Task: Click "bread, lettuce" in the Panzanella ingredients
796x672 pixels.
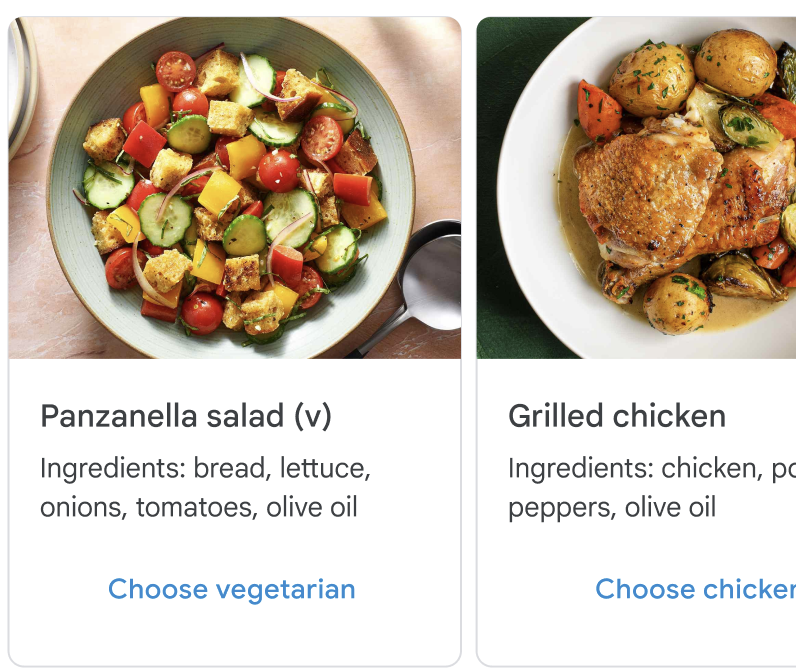Action: [282, 468]
